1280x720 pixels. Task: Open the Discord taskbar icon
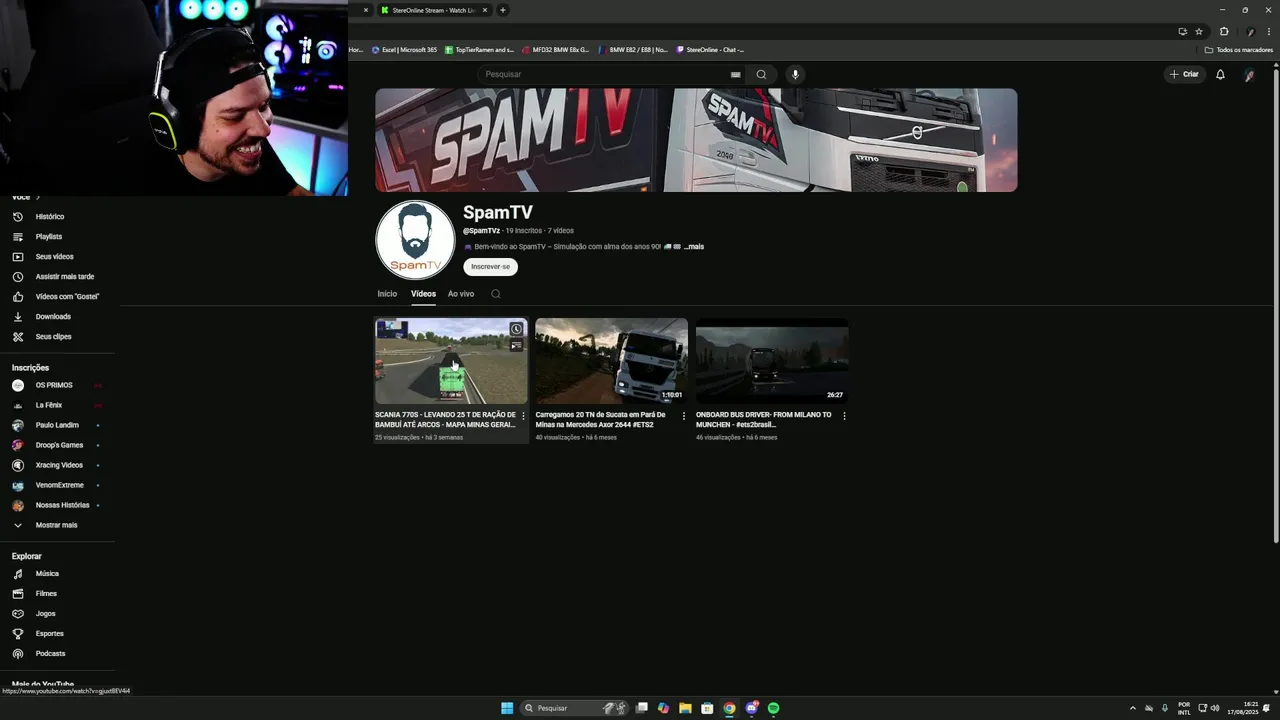tap(751, 708)
